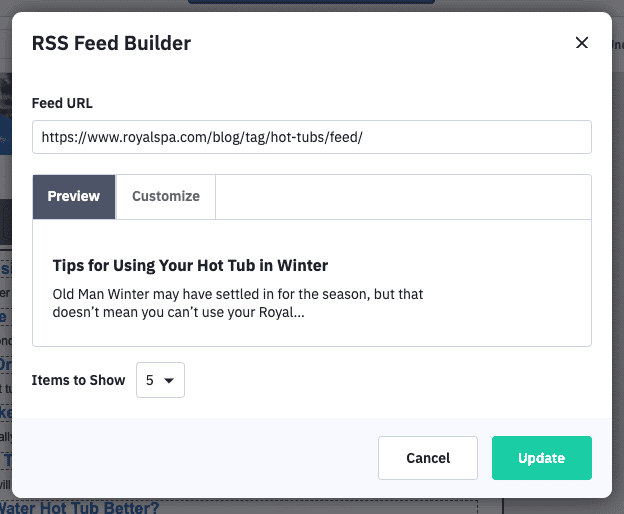624x514 pixels.
Task: Switch to the Preview tab
Action: click(x=74, y=196)
